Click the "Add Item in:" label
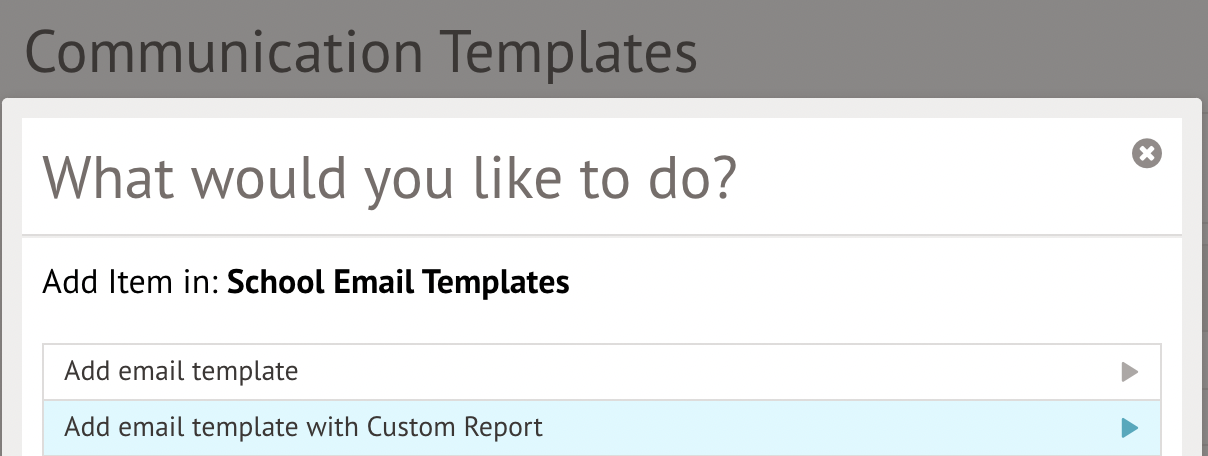 (131, 283)
